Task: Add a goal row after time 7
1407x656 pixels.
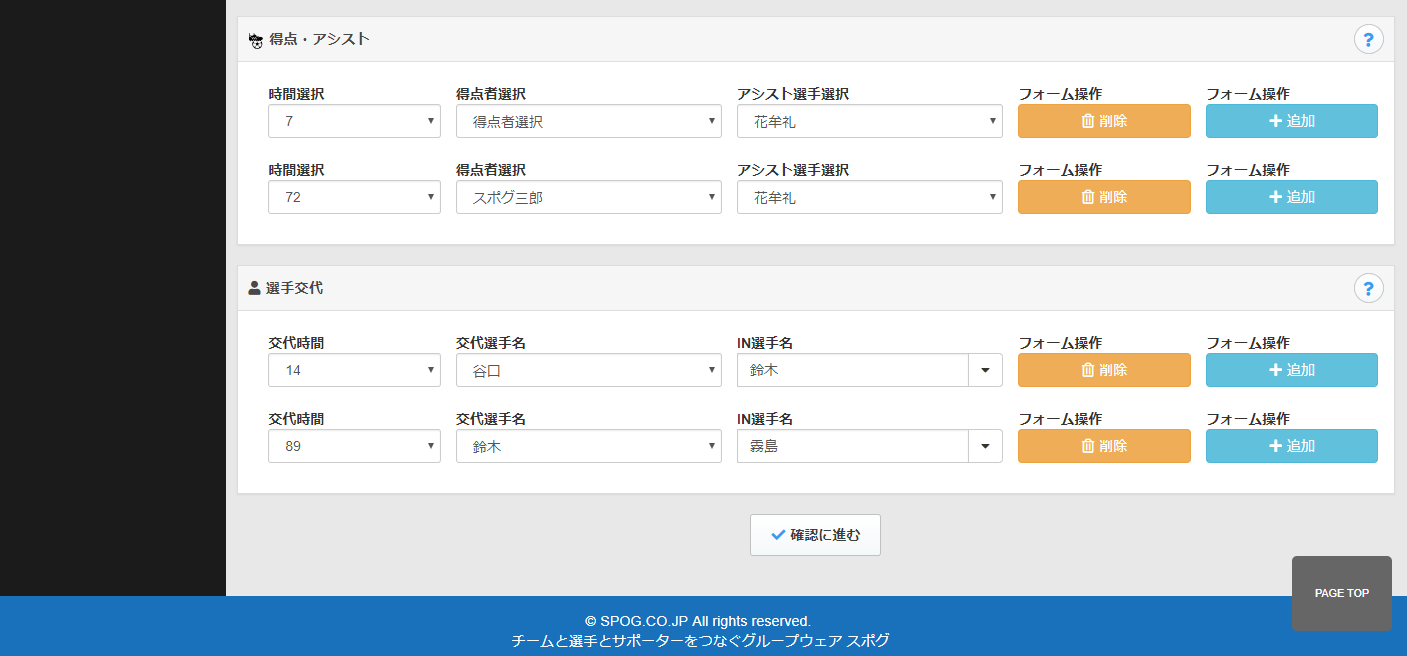Action: click(x=1291, y=121)
